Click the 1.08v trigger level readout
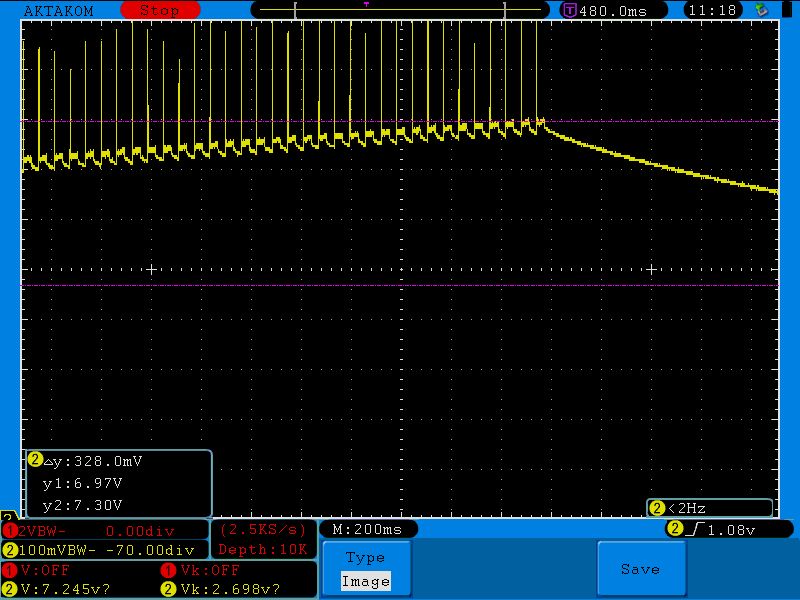 731,530
